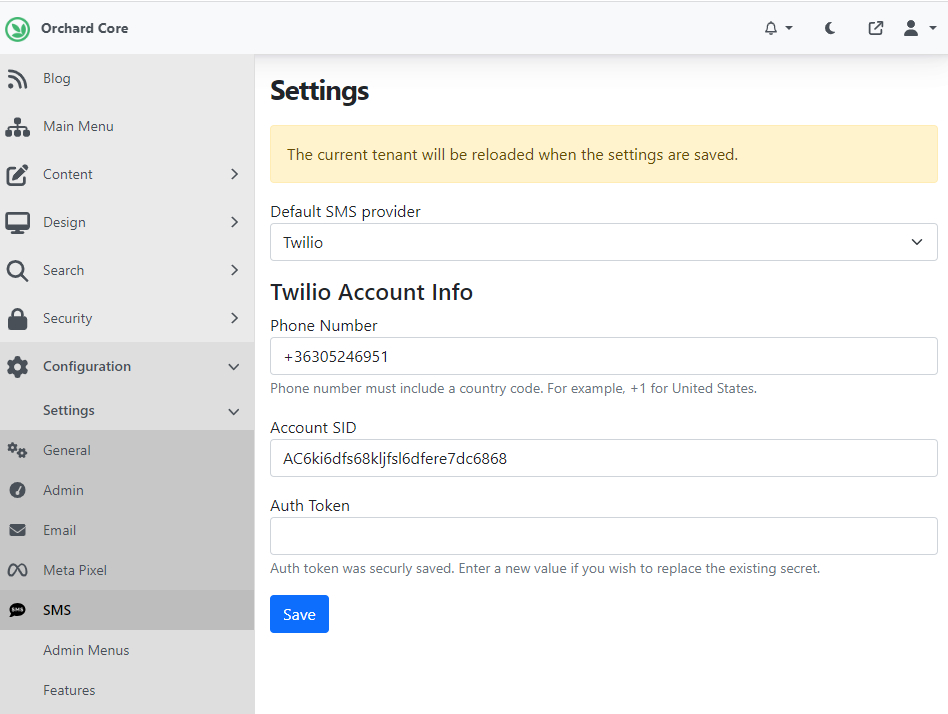Click the Orchard Core brand text
The width and height of the screenshot is (948, 714).
pyautogui.click(x=85, y=28)
